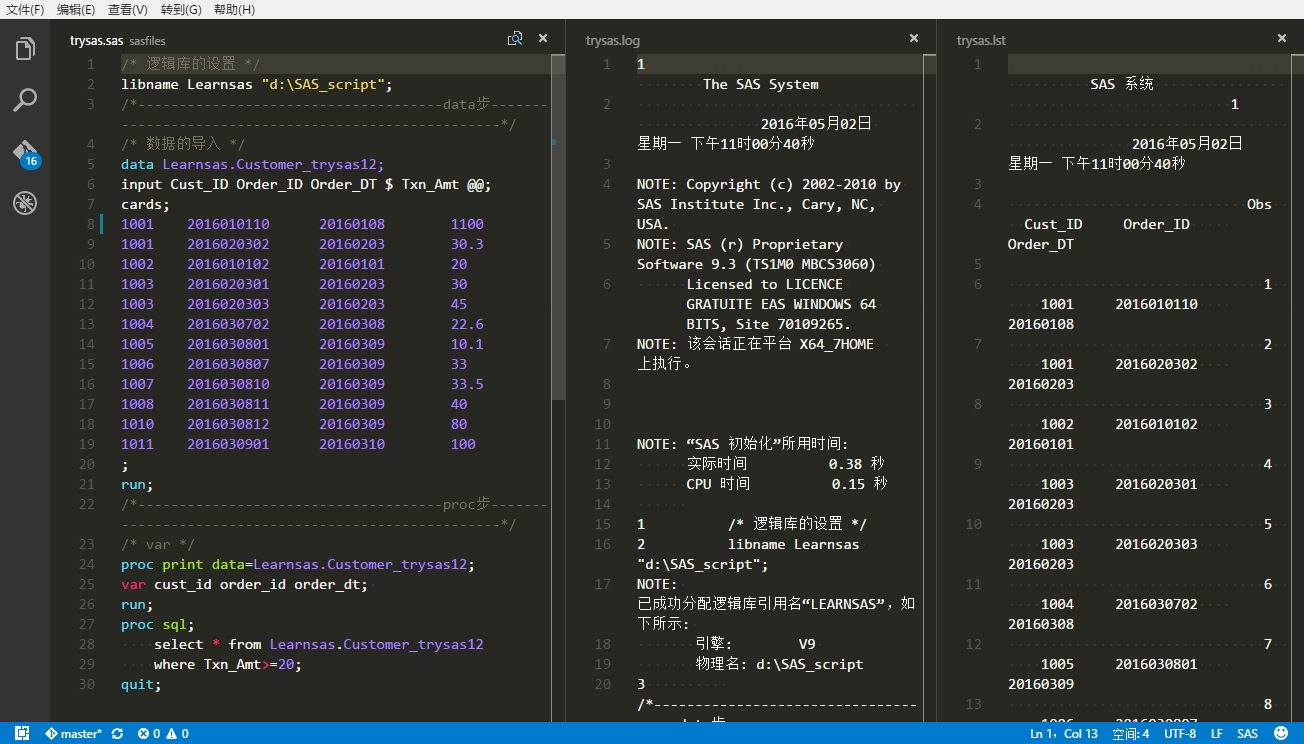Click '引擎: V9' line in log
The height and width of the screenshot is (744, 1304).
pyautogui.click(x=755, y=644)
